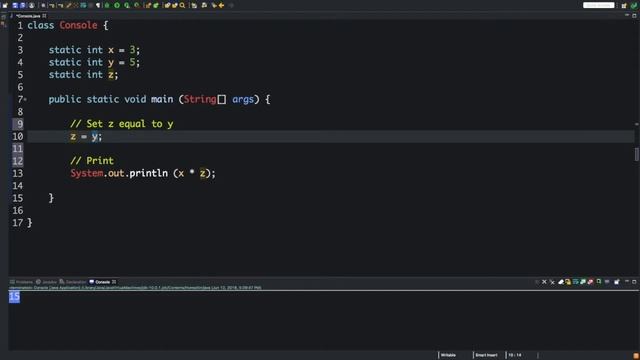
Task: Click the selected output 15 in console
Action: click(14, 296)
